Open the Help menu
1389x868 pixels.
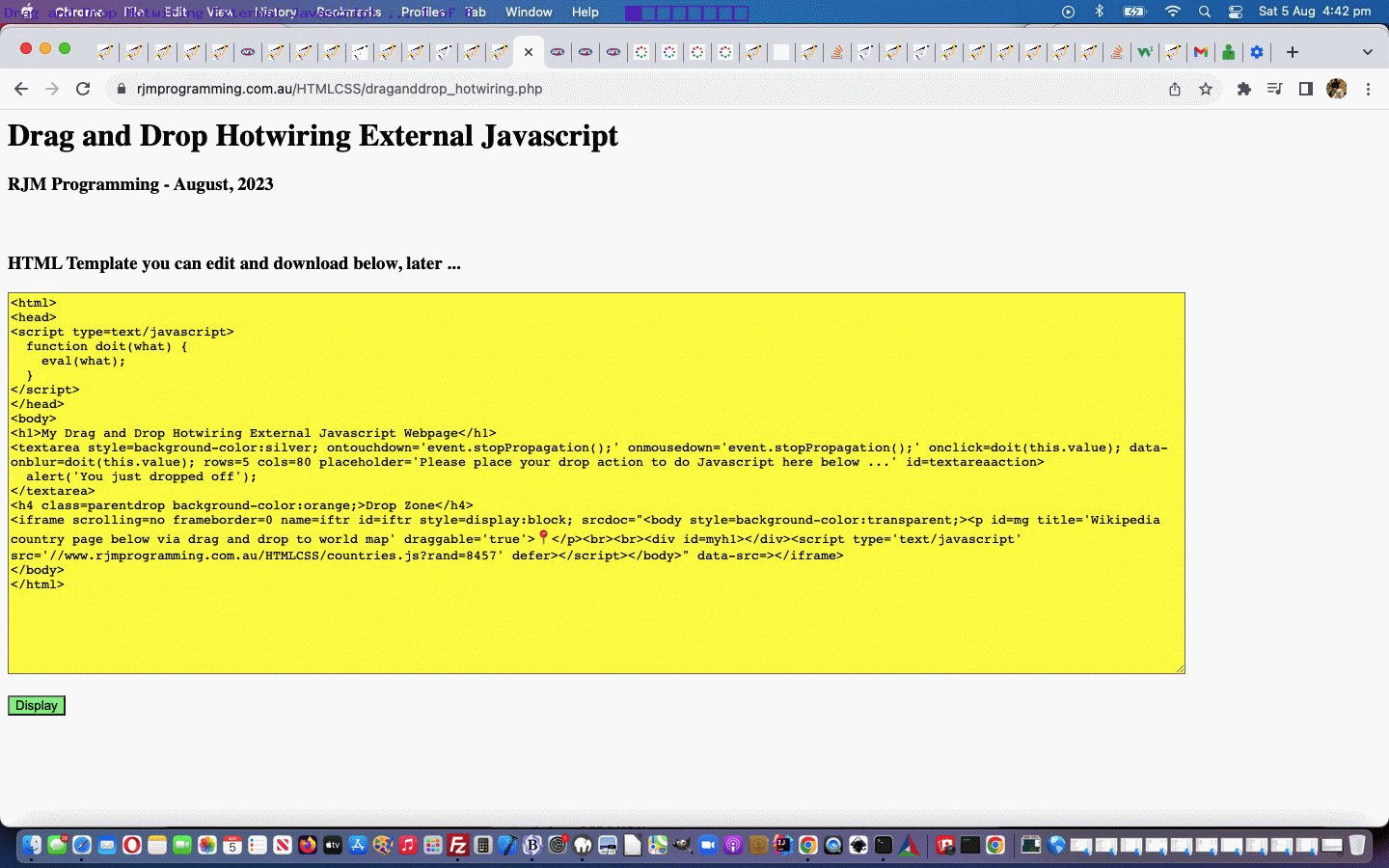click(x=585, y=12)
